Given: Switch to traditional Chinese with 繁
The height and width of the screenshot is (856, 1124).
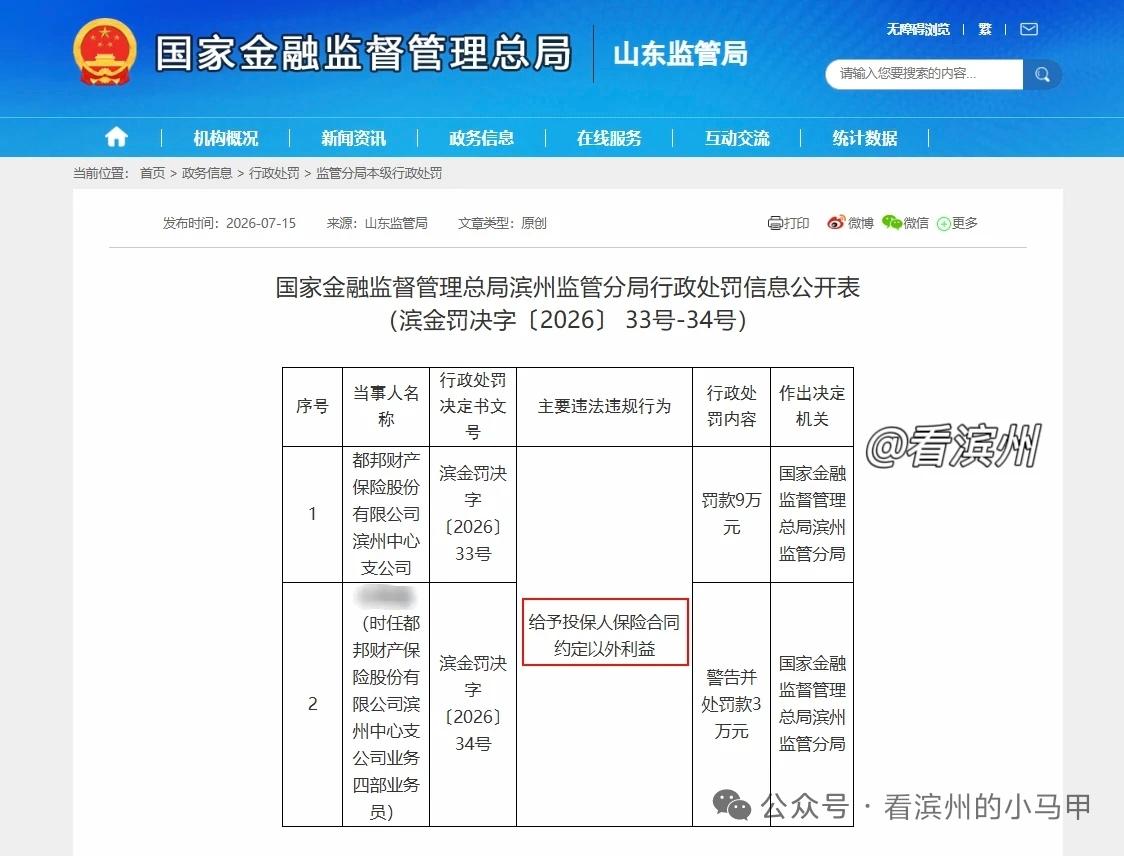Looking at the screenshot, I should tap(985, 29).
